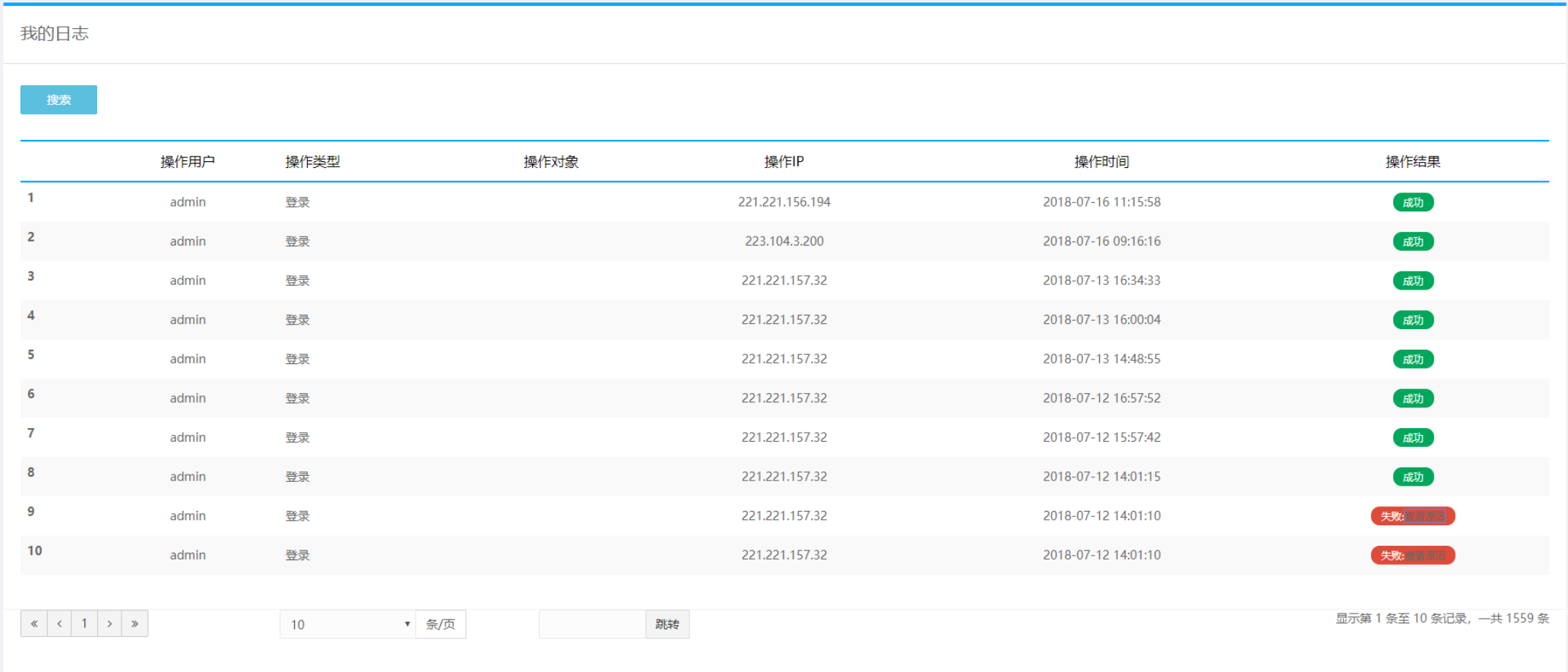Click the 操作时间 column header
This screenshot has width=1568, height=672.
coord(1101,162)
